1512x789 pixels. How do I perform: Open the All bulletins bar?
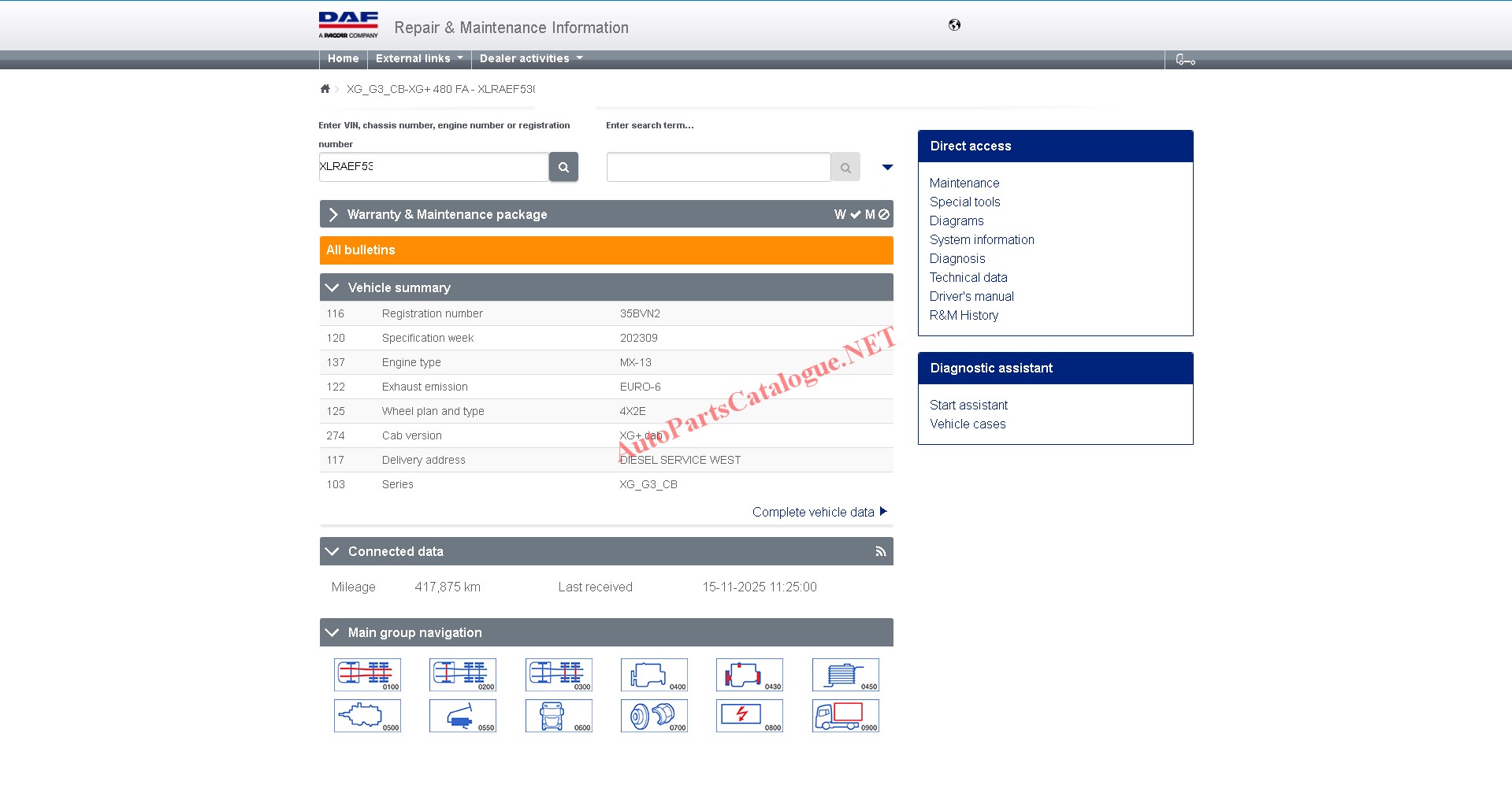coord(605,250)
